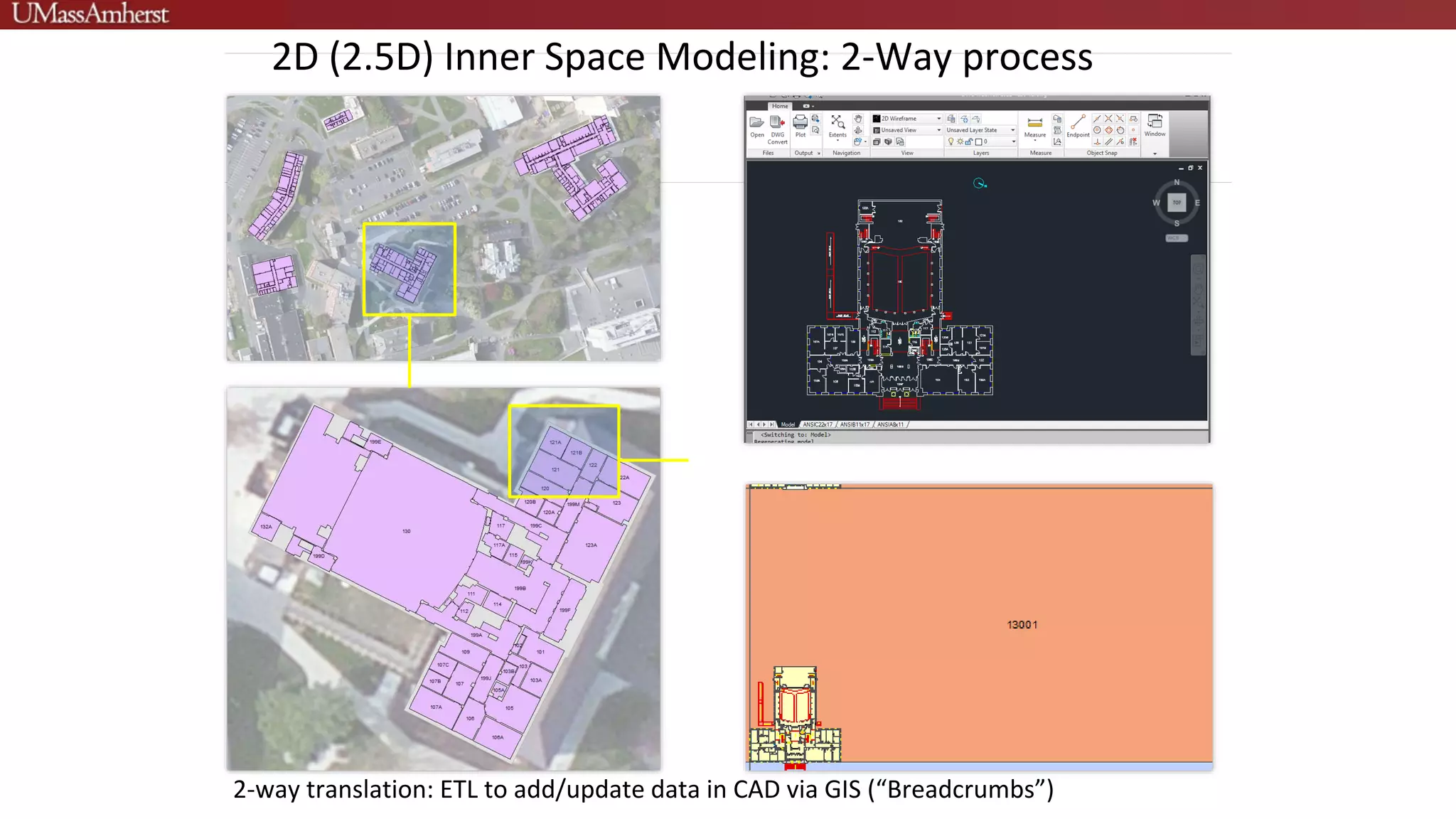Click the UMassAmherst logo

(90, 14)
